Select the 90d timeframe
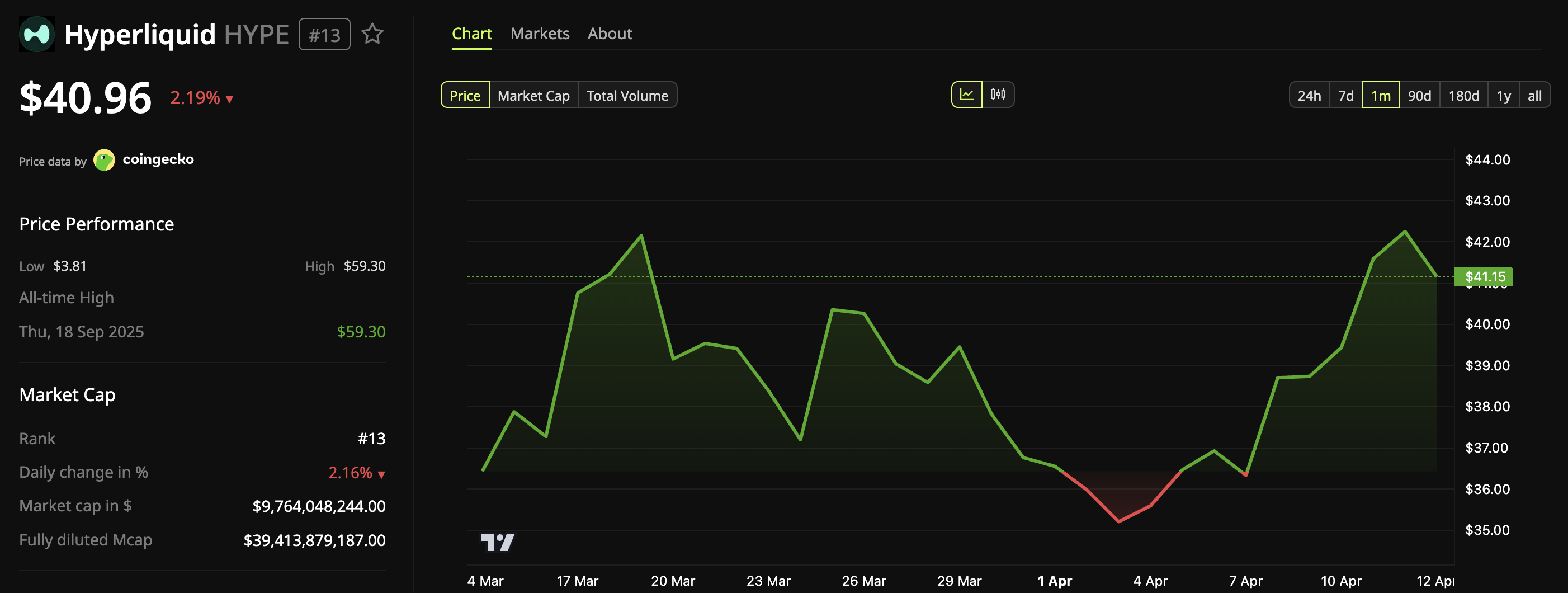The width and height of the screenshot is (1568, 593). [1419, 95]
